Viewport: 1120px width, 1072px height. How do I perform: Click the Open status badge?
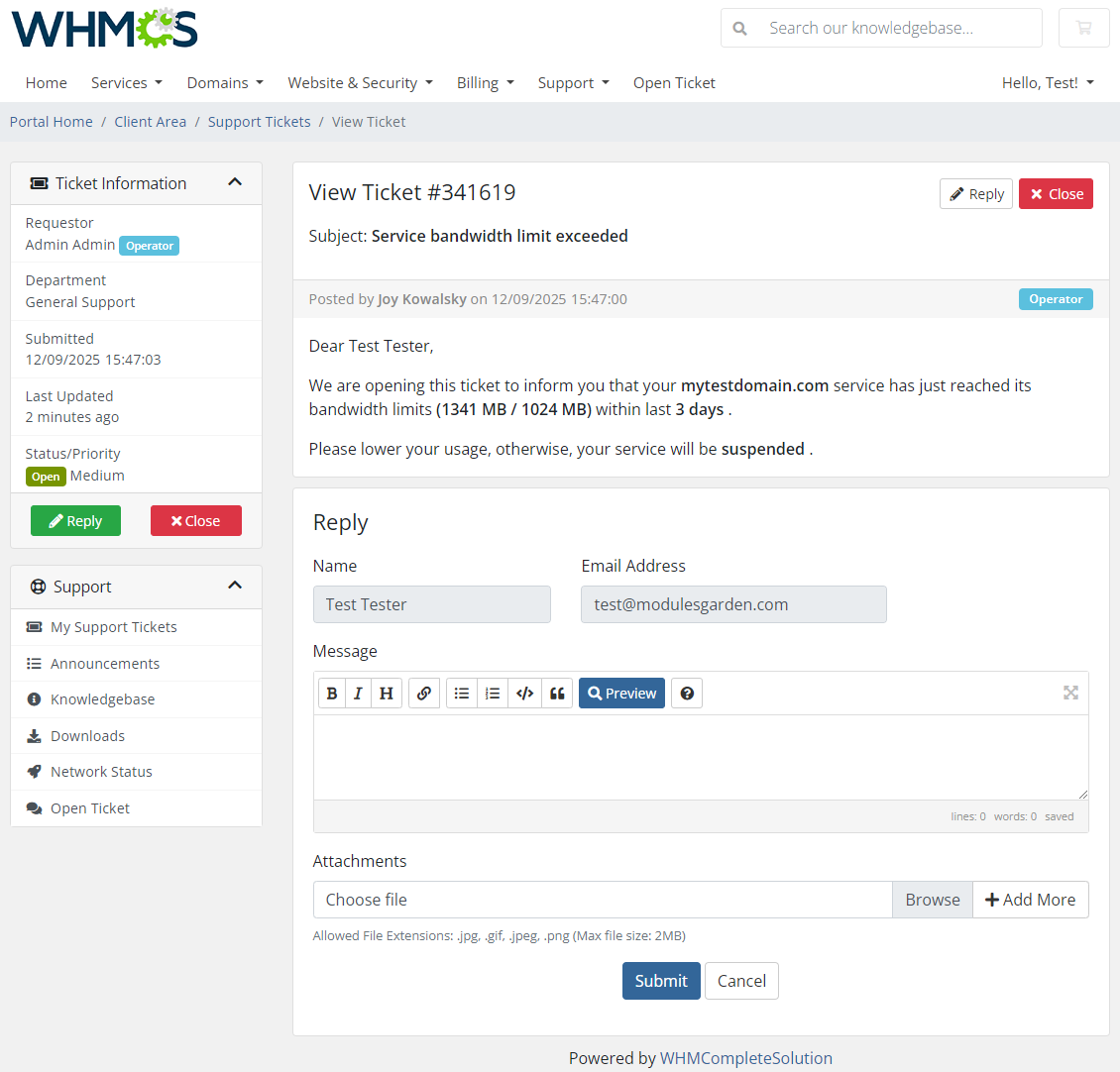[46, 477]
